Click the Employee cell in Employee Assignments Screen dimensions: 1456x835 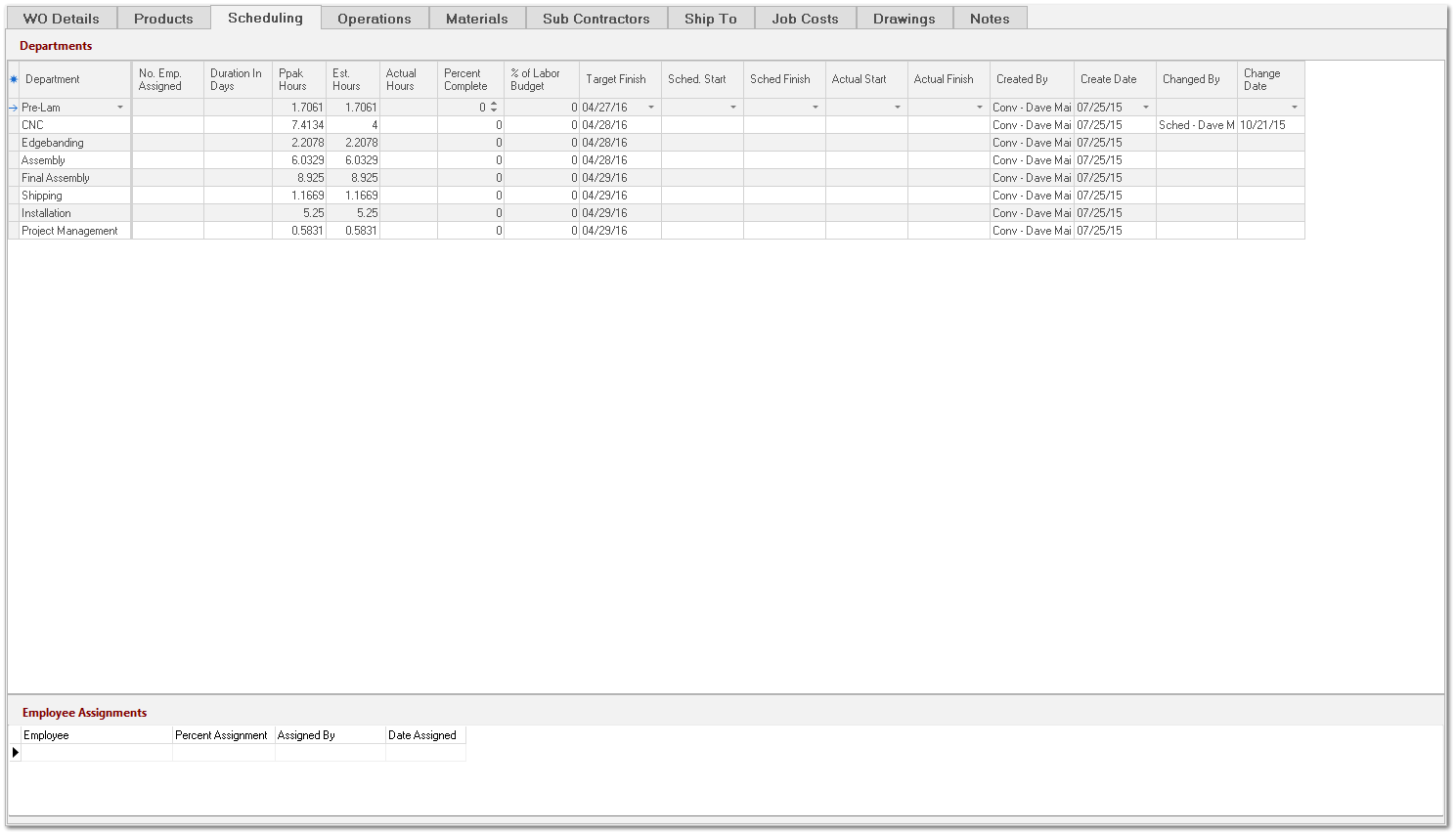point(95,753)
